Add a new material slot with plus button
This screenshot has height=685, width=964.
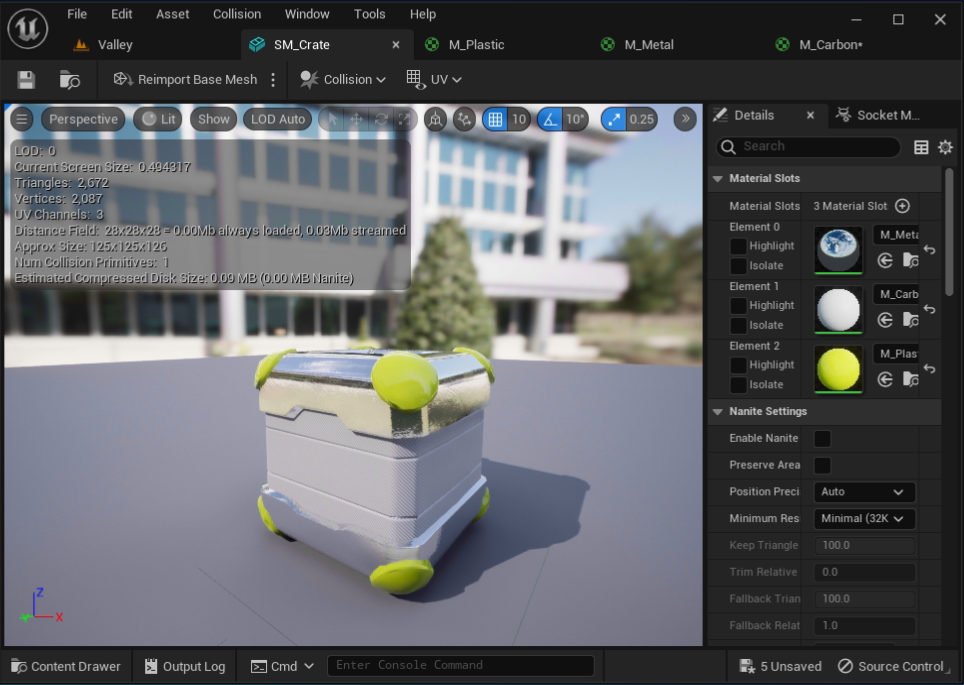(x=901, y=206)
